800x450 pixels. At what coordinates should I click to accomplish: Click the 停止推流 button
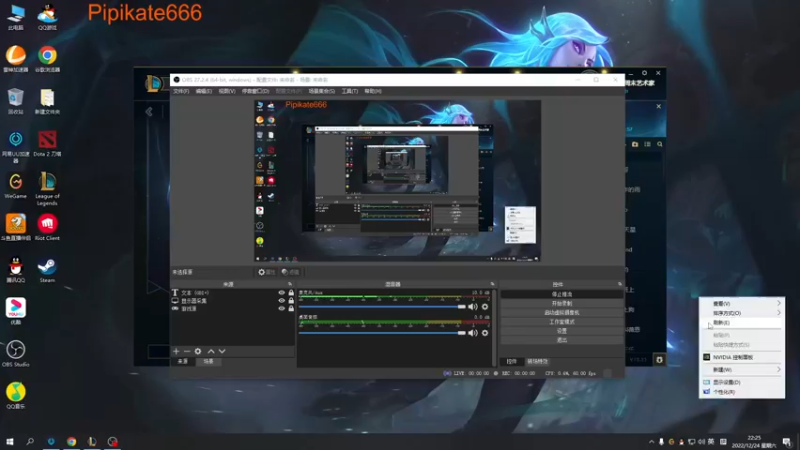[562, 294]
